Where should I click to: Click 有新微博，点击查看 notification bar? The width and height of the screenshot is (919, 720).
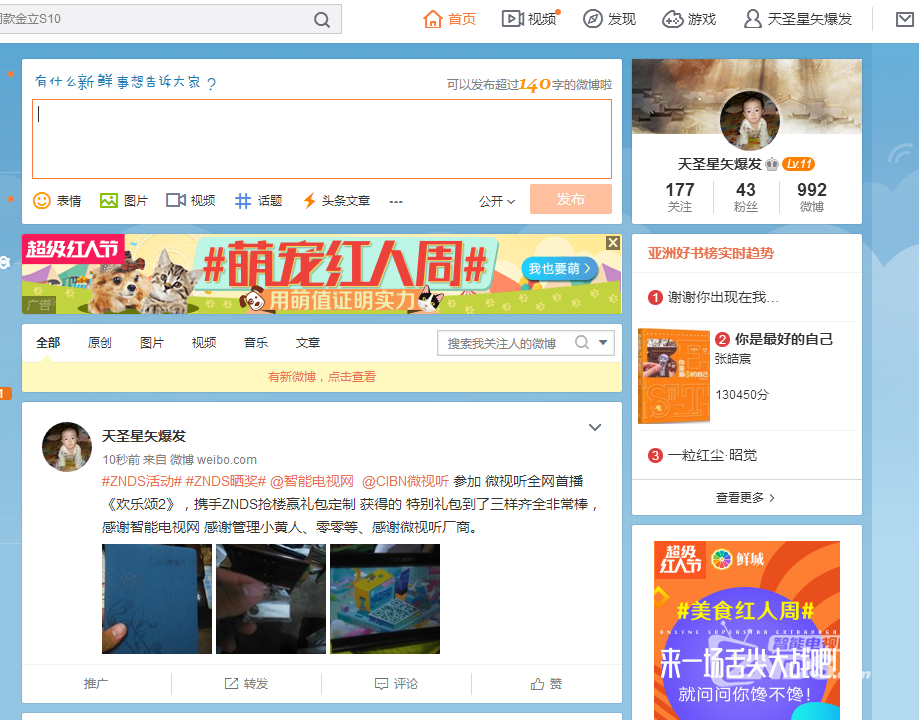tap(322, 376)
